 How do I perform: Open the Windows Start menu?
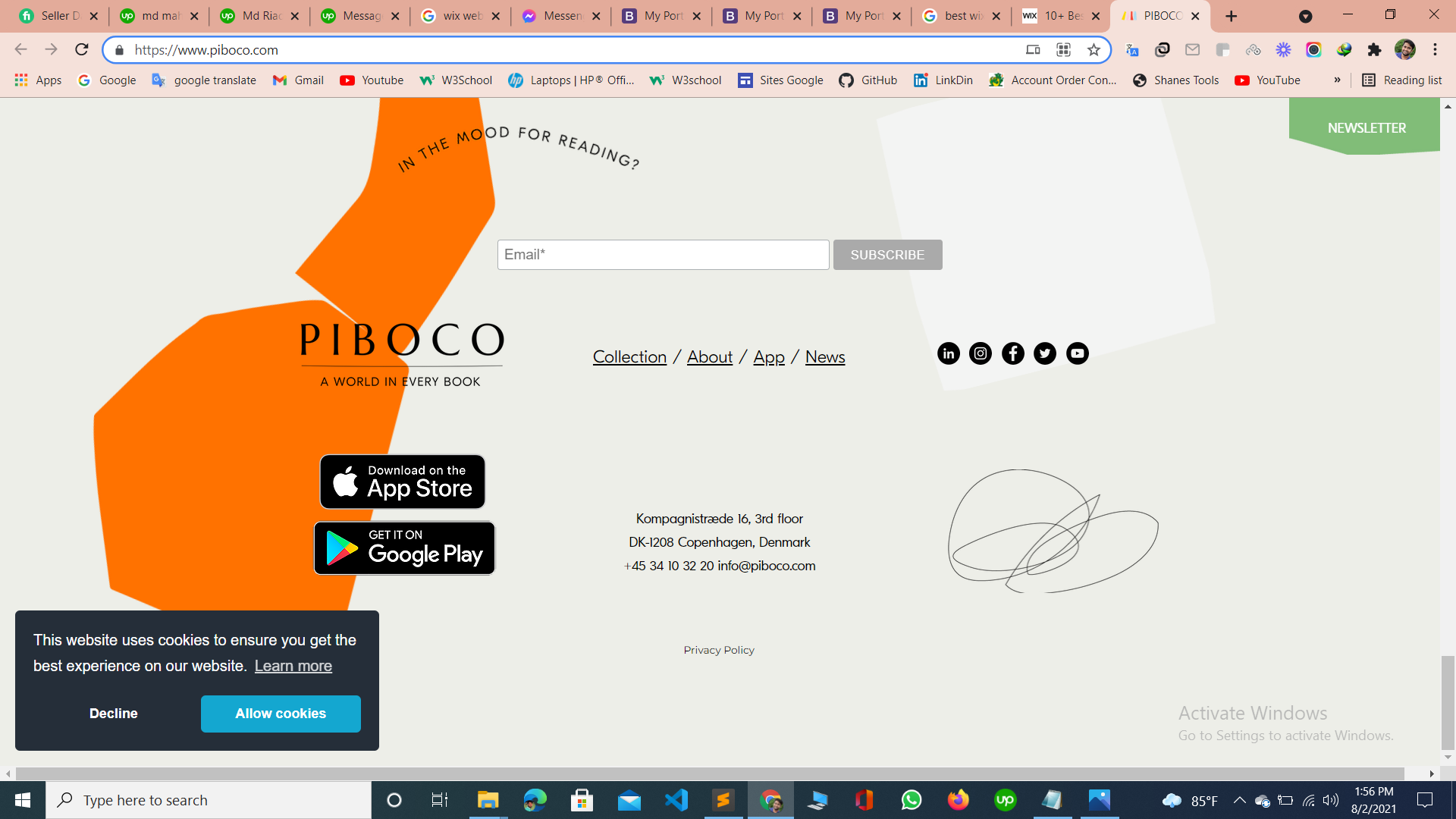pos(23,800)
